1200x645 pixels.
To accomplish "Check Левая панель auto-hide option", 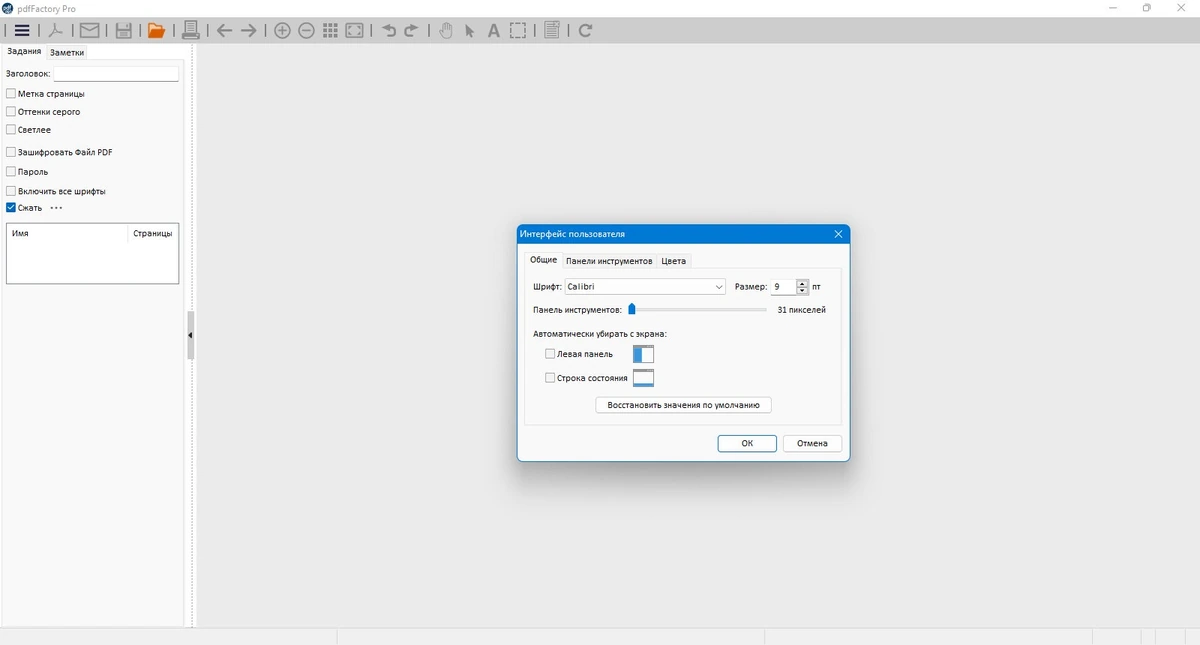I will click(x=550, y=354).
